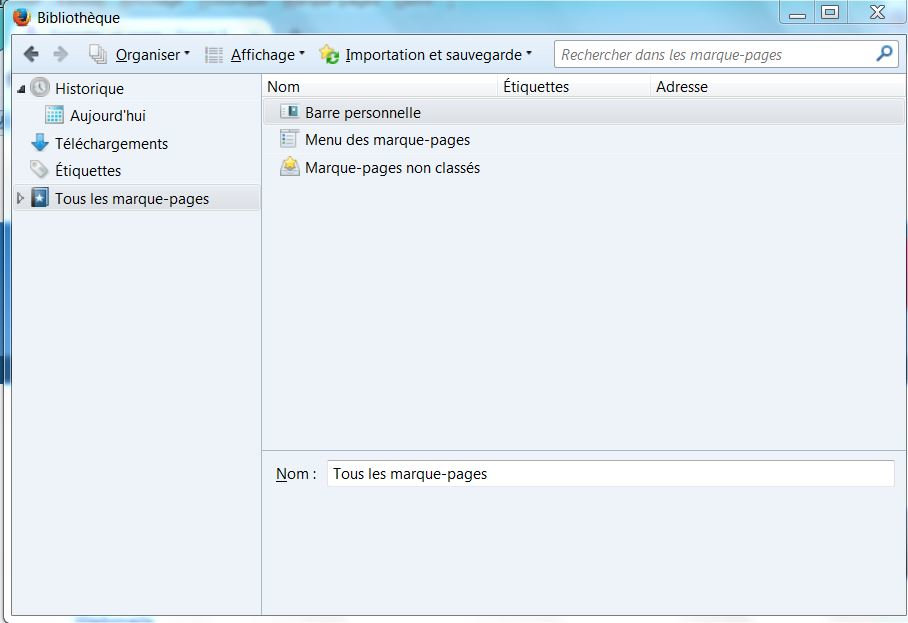Screen dimensions: 908x623
Task: Click the Historique clock icon
Action: pos(40,87)
